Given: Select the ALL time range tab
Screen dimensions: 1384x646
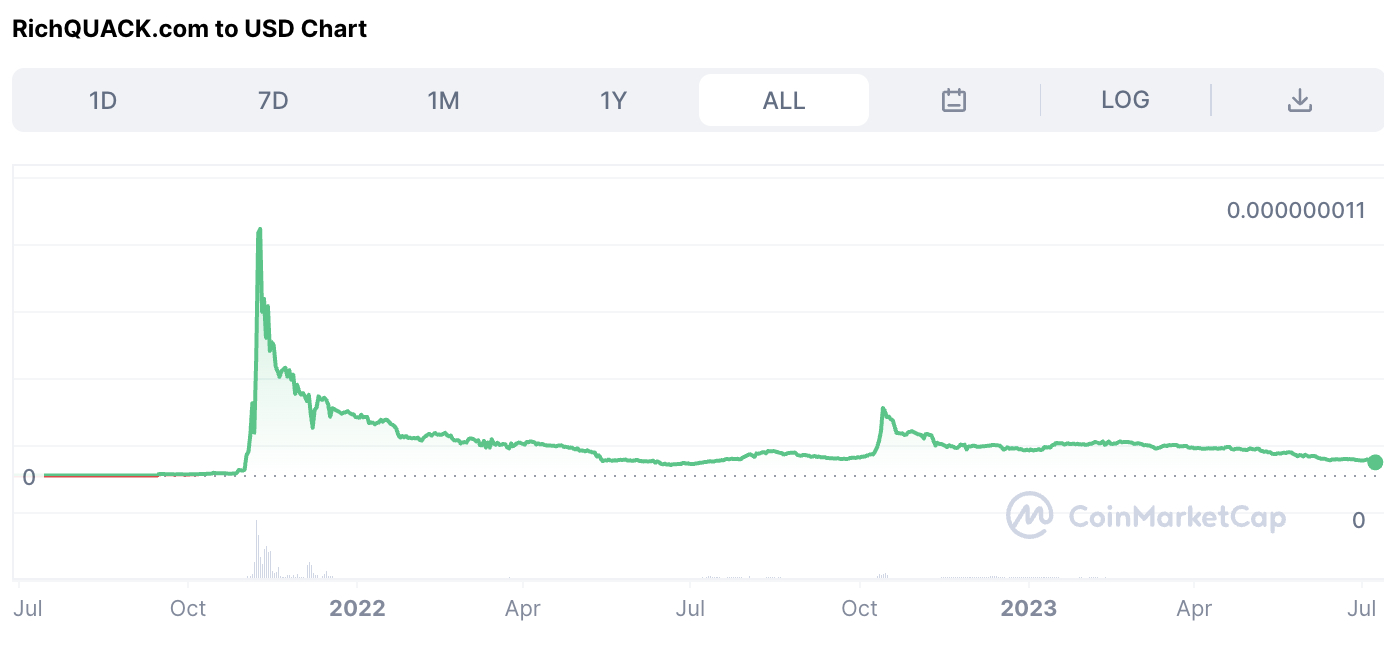Looking at the screenshot, I should click(784, 100).
